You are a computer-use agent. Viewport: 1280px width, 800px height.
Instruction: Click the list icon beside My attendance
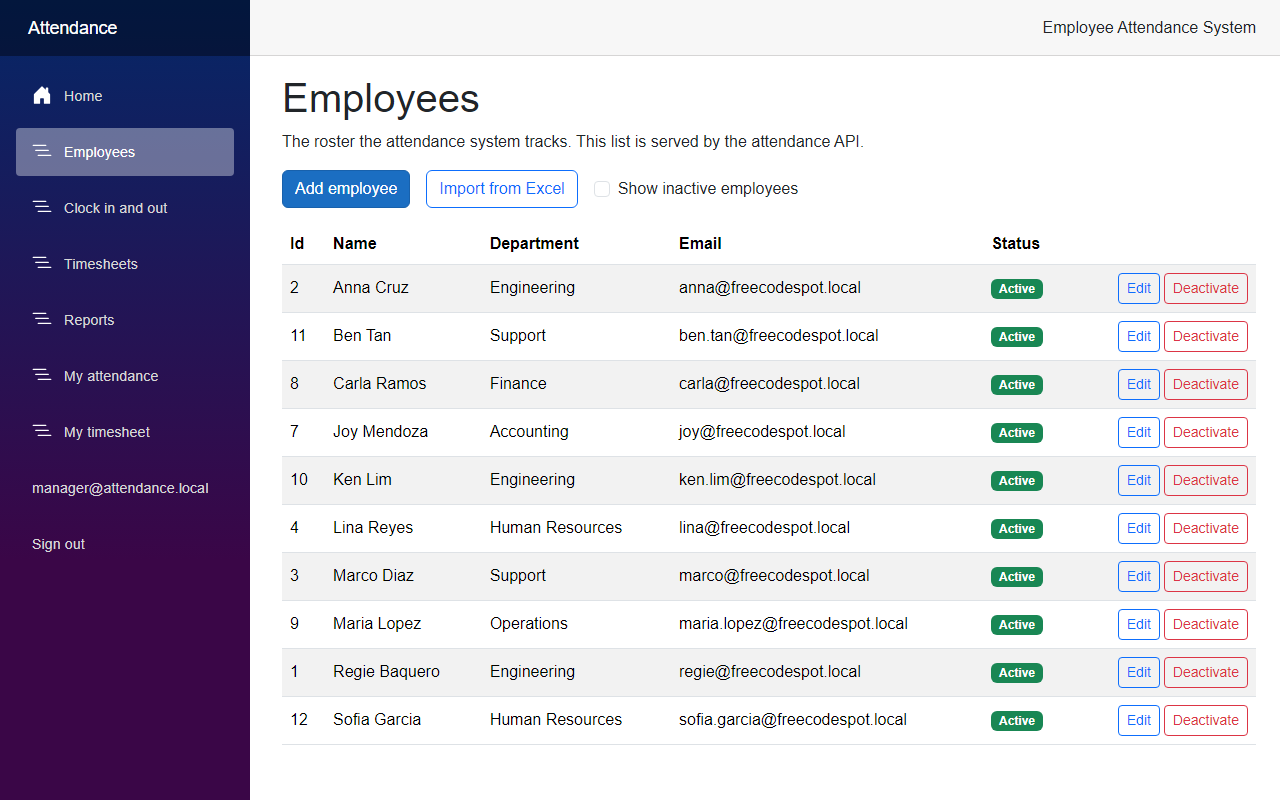pos(42,375)
